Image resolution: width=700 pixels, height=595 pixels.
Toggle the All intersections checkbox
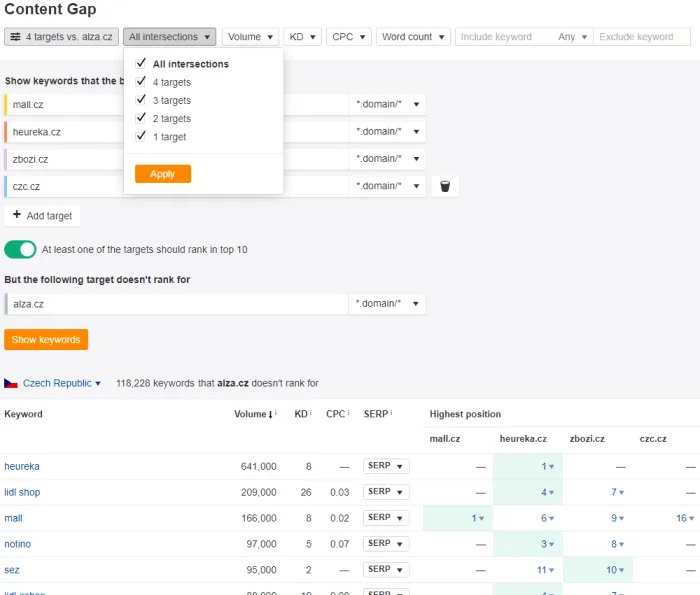click(141, 63)
